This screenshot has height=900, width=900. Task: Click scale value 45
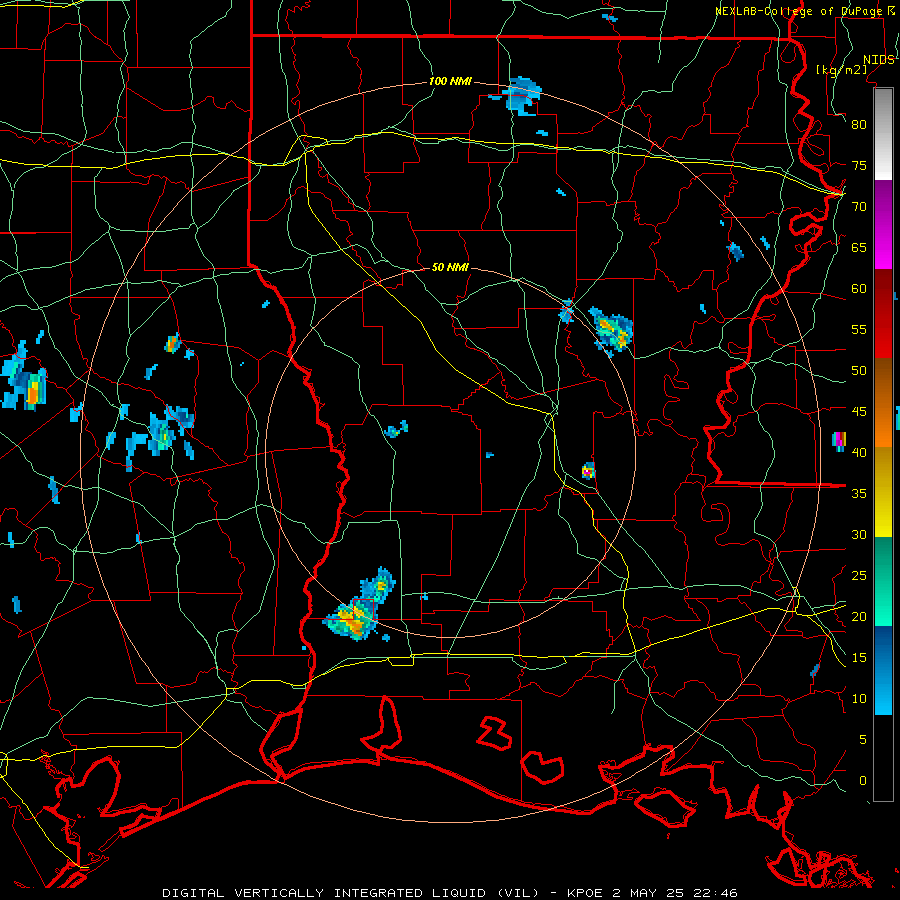point(859,412)
